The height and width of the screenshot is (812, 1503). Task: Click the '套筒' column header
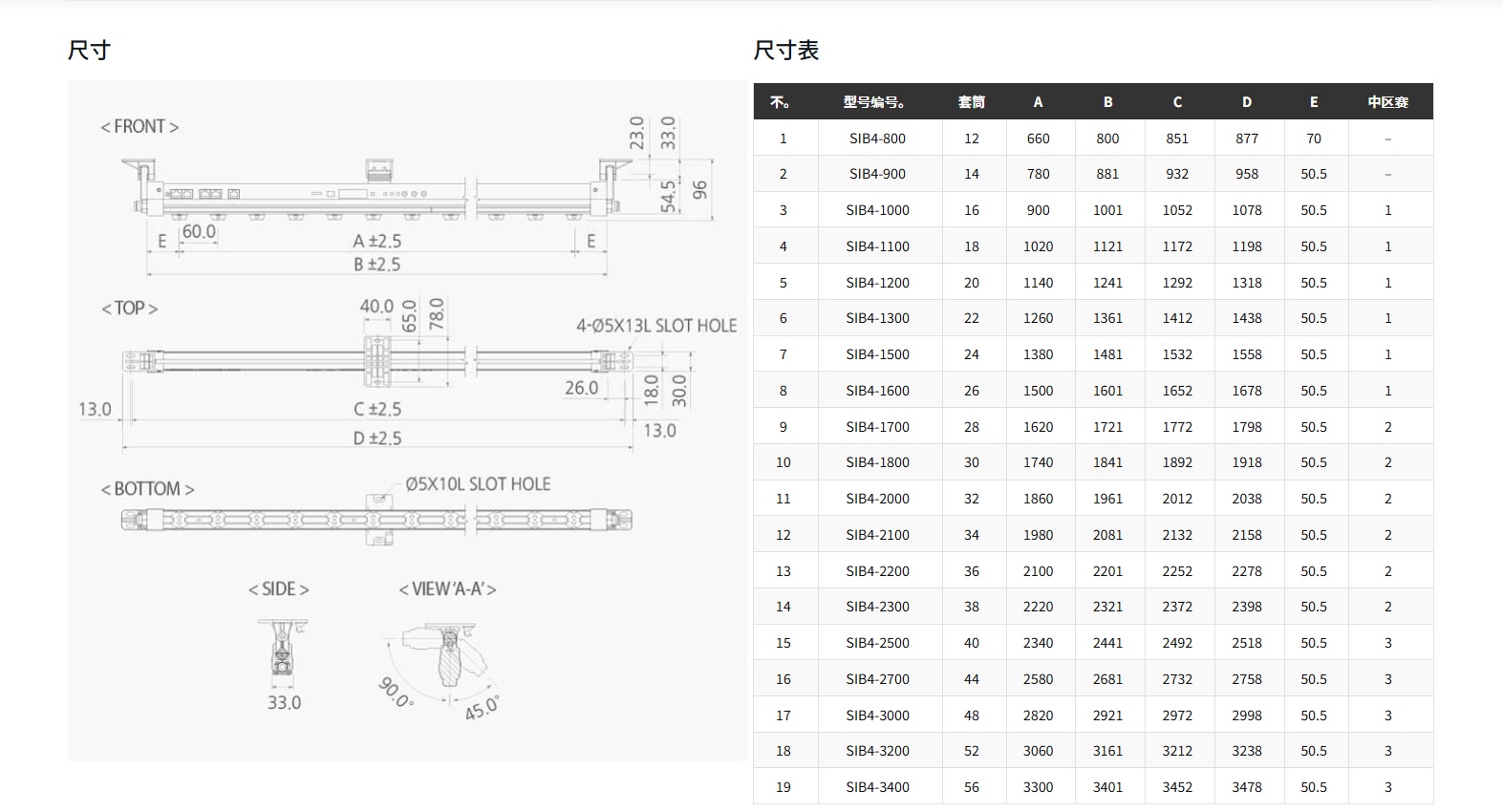971,102
